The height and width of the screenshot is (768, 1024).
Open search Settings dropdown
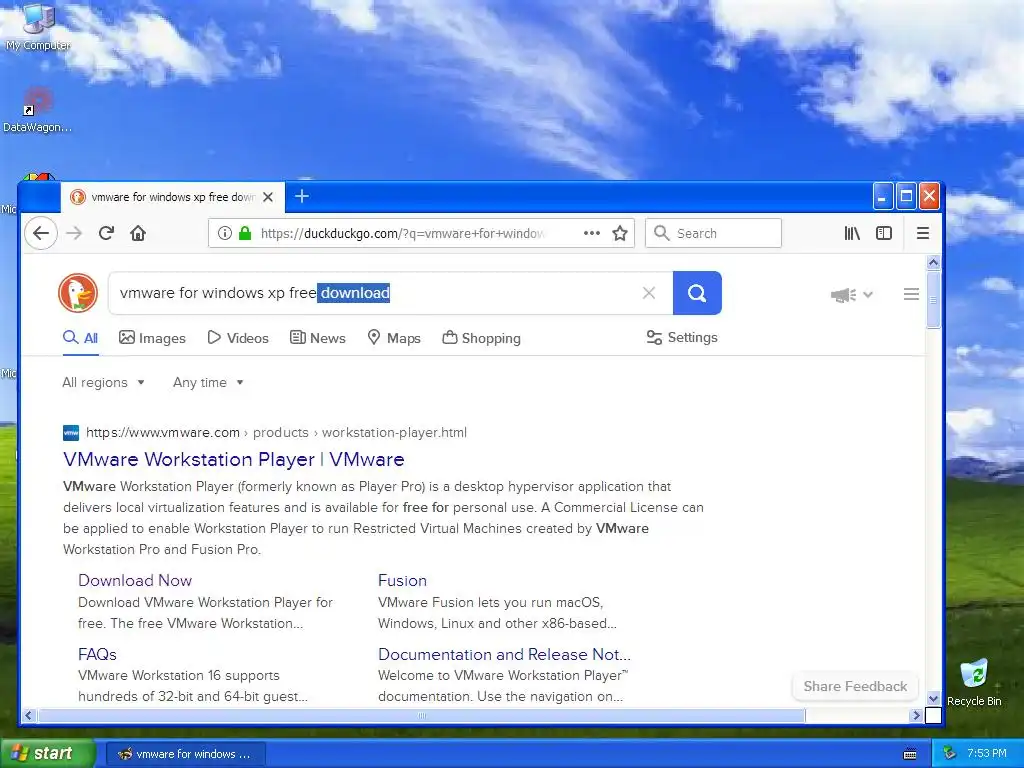pyautogui.click(x=682, y=338)
